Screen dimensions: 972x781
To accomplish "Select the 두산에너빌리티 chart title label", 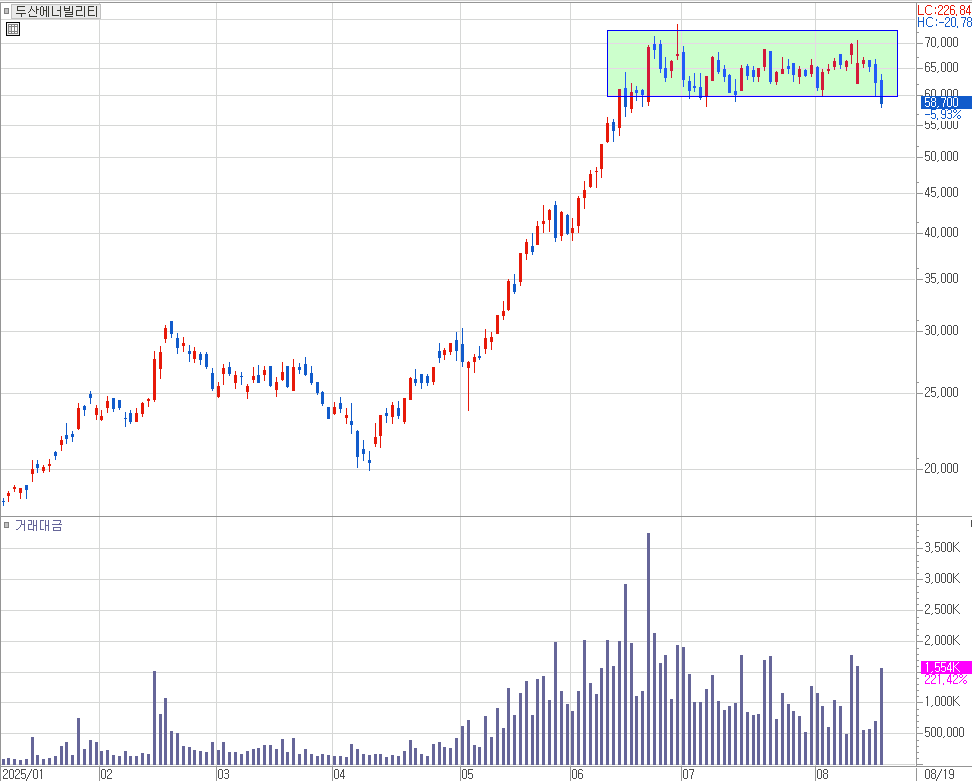I will coord(57,11).
